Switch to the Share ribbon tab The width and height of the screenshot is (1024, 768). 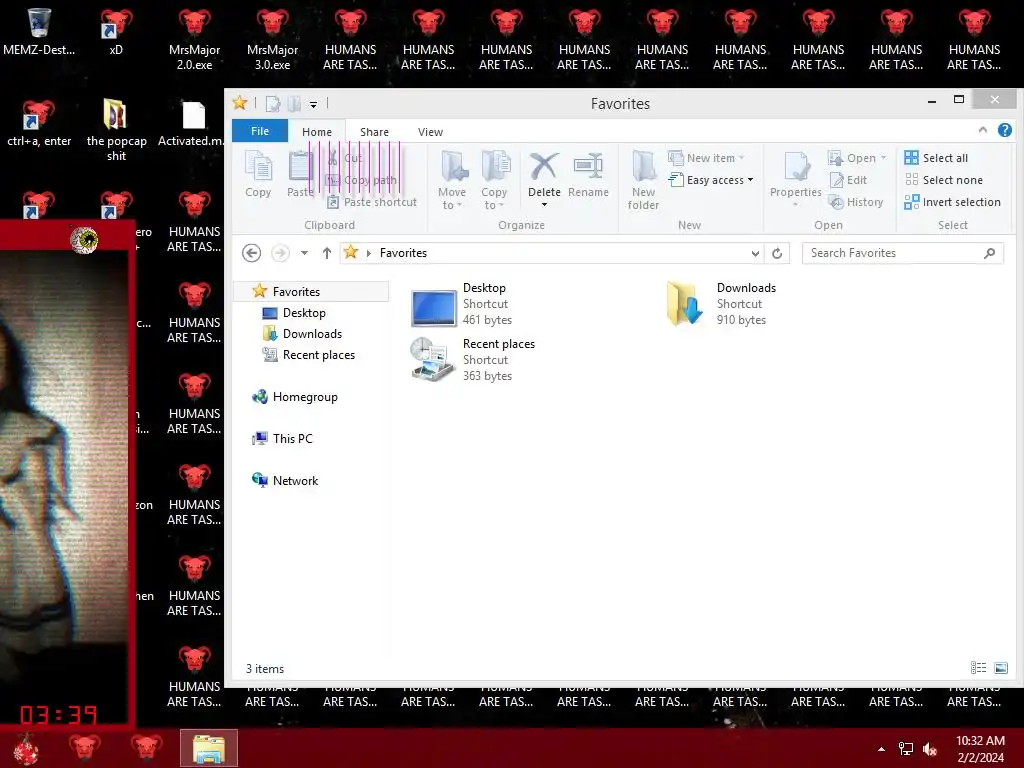374,131
